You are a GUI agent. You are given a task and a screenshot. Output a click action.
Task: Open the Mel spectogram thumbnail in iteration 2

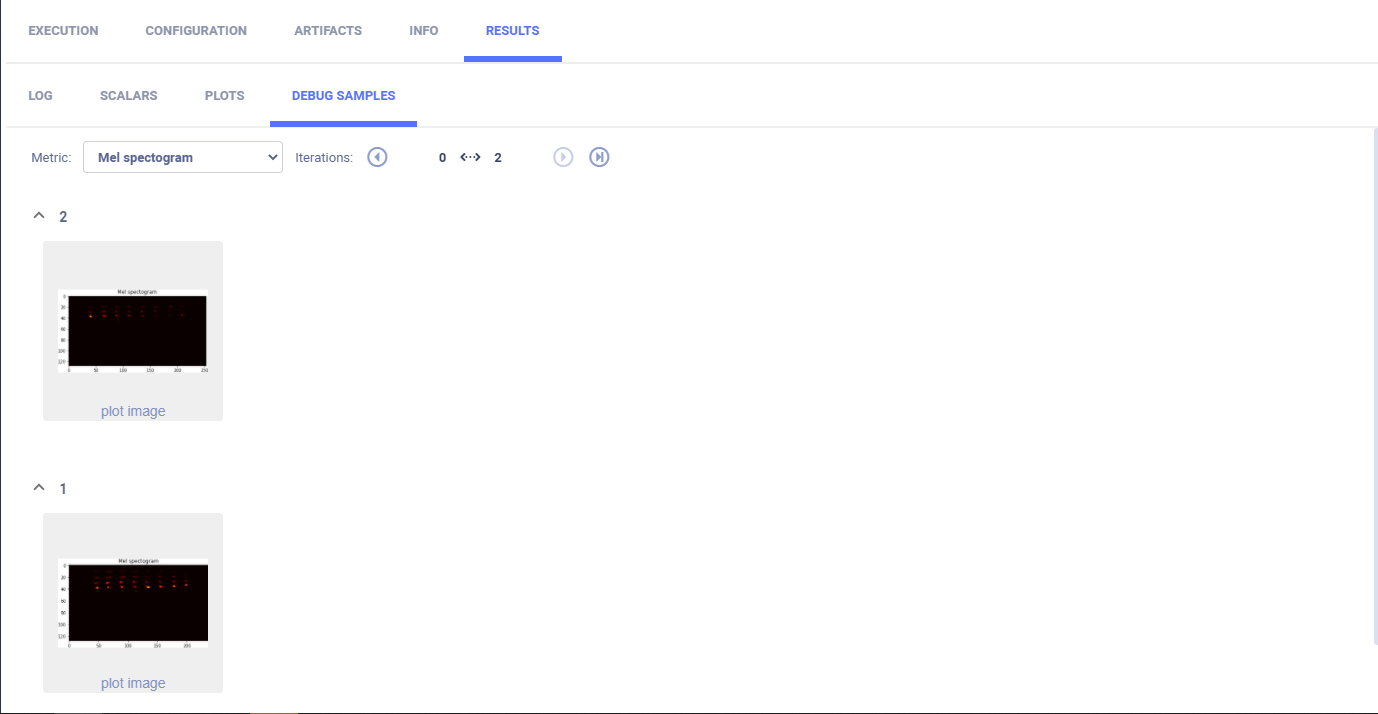[133, 331]
